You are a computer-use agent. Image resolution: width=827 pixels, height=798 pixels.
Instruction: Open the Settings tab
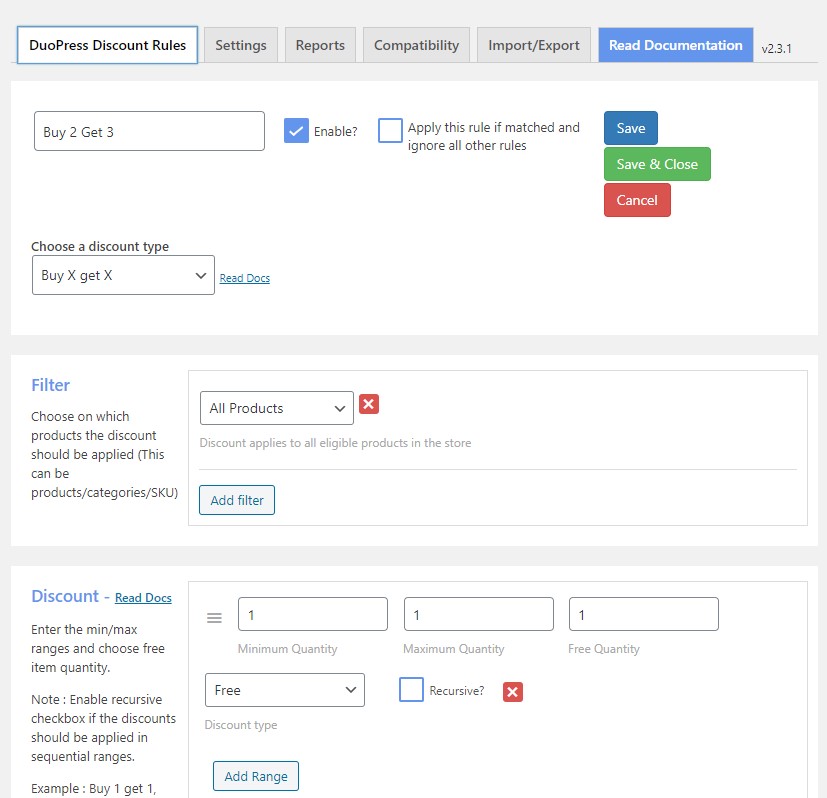pyautogui.click(x=241, y=45)
